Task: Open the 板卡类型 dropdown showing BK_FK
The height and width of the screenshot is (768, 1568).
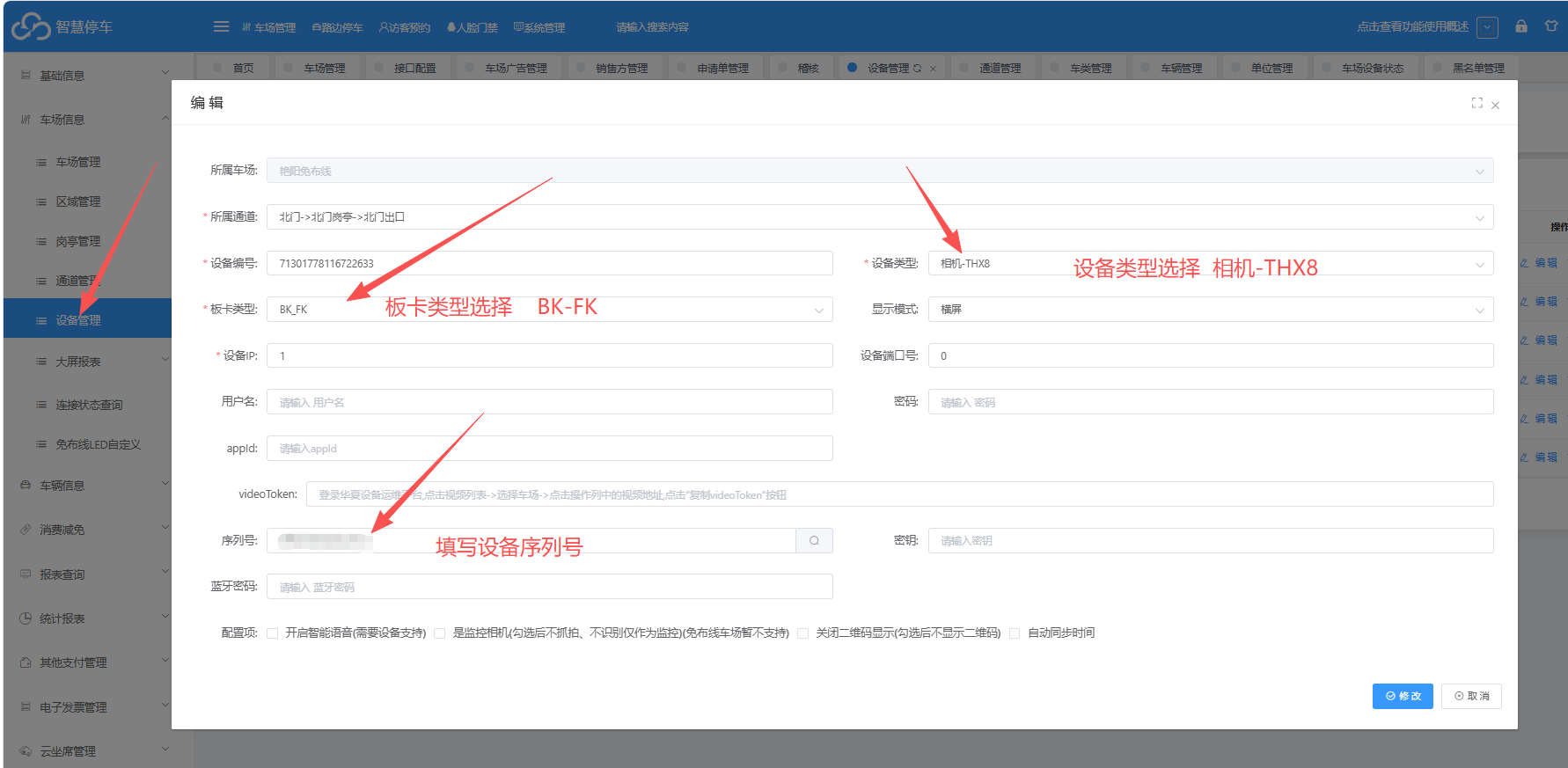Action: [550, 310]
